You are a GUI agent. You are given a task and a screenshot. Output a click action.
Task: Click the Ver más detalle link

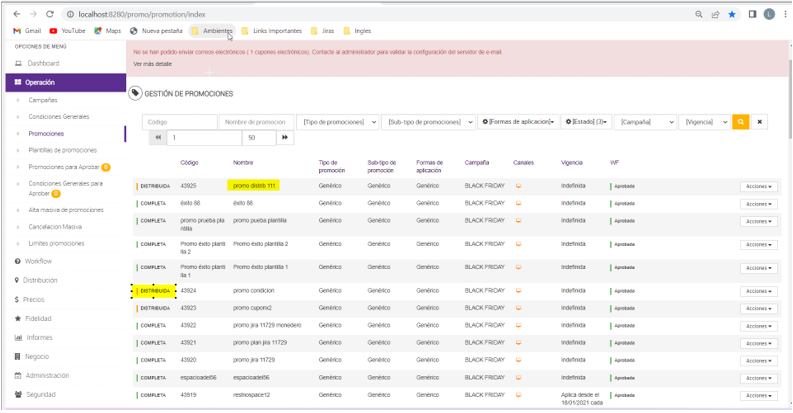click(152, 64)
